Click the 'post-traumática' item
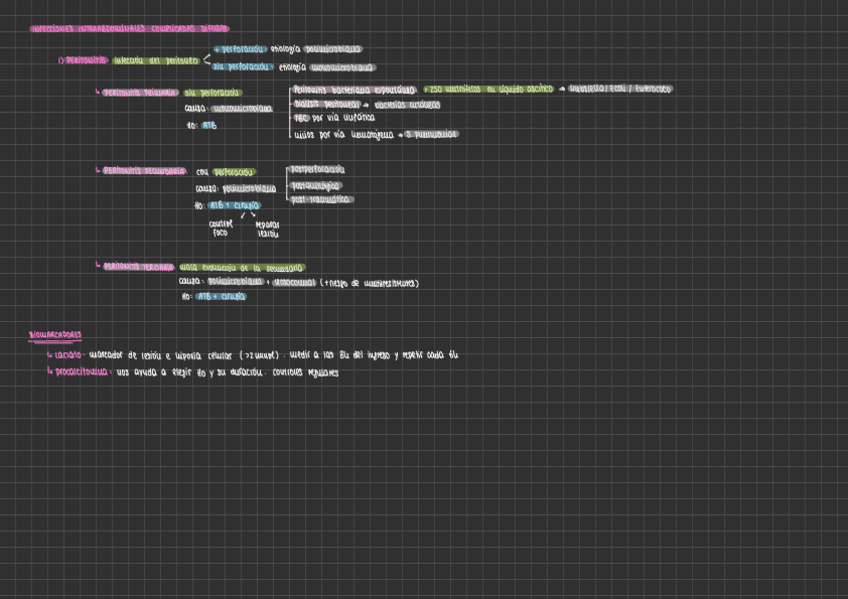This screenshot has width=848, height=599. (321, 199)
